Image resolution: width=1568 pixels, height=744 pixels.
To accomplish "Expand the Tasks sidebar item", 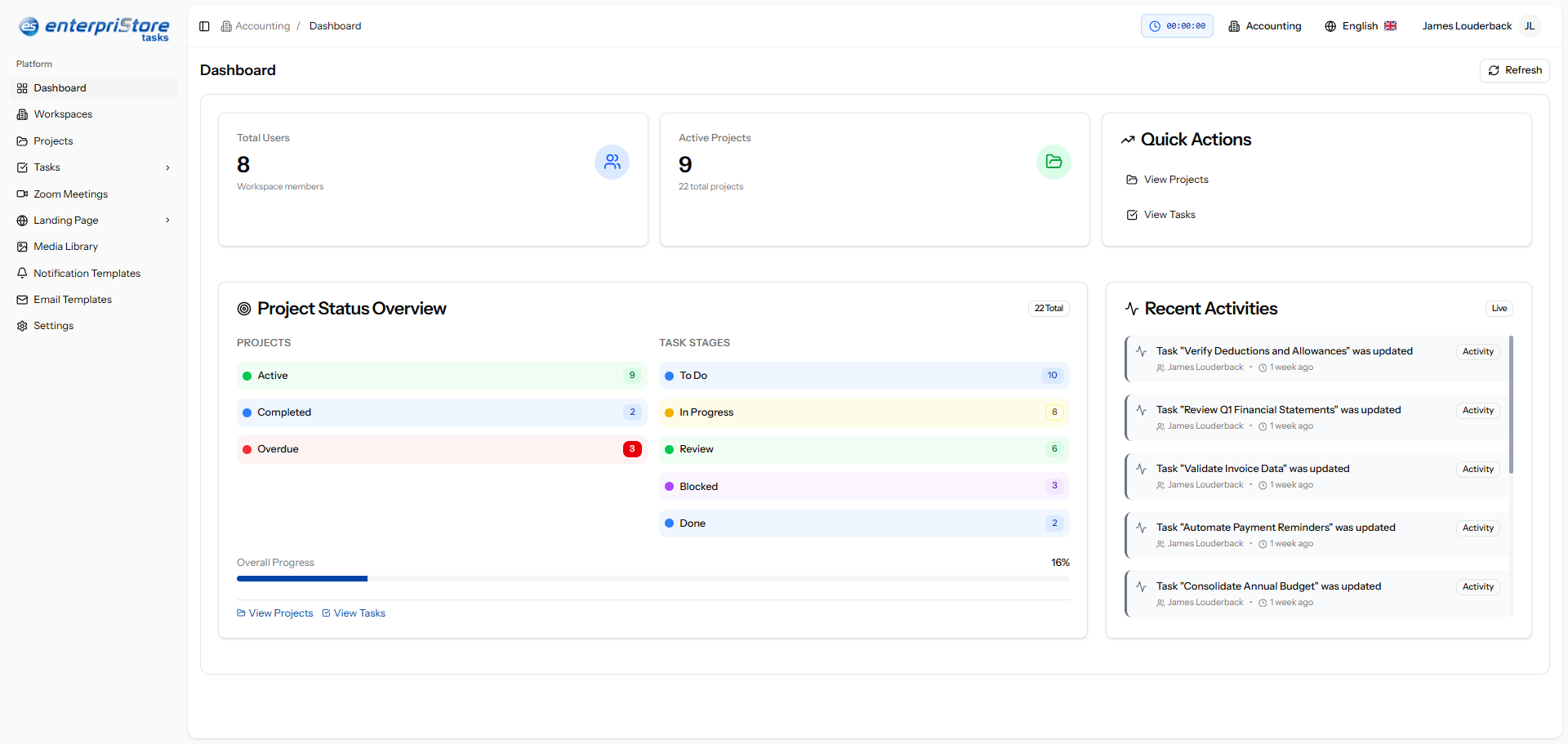I will click(167, 167).
